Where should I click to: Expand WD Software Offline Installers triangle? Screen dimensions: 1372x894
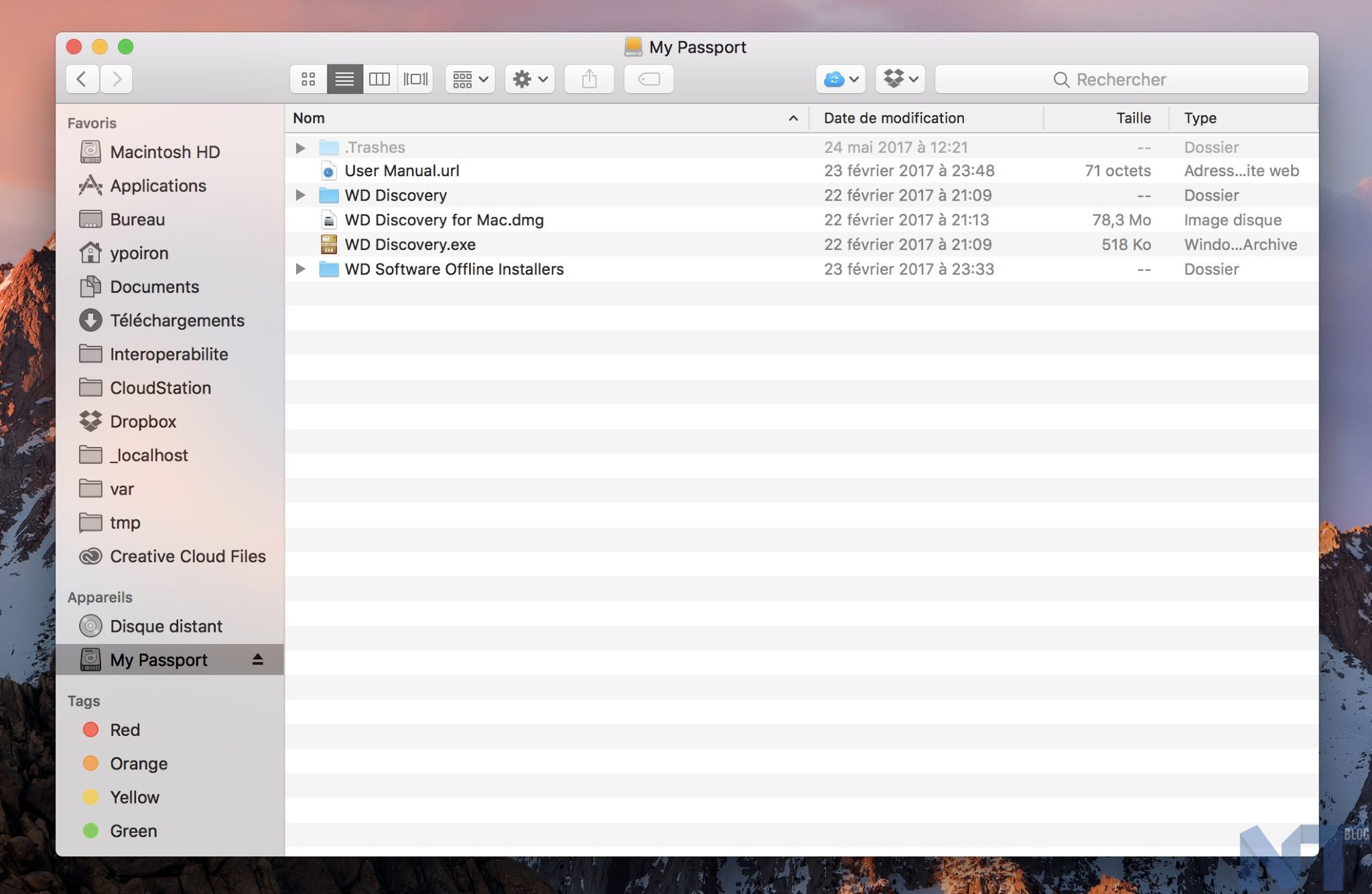(300, 269)
